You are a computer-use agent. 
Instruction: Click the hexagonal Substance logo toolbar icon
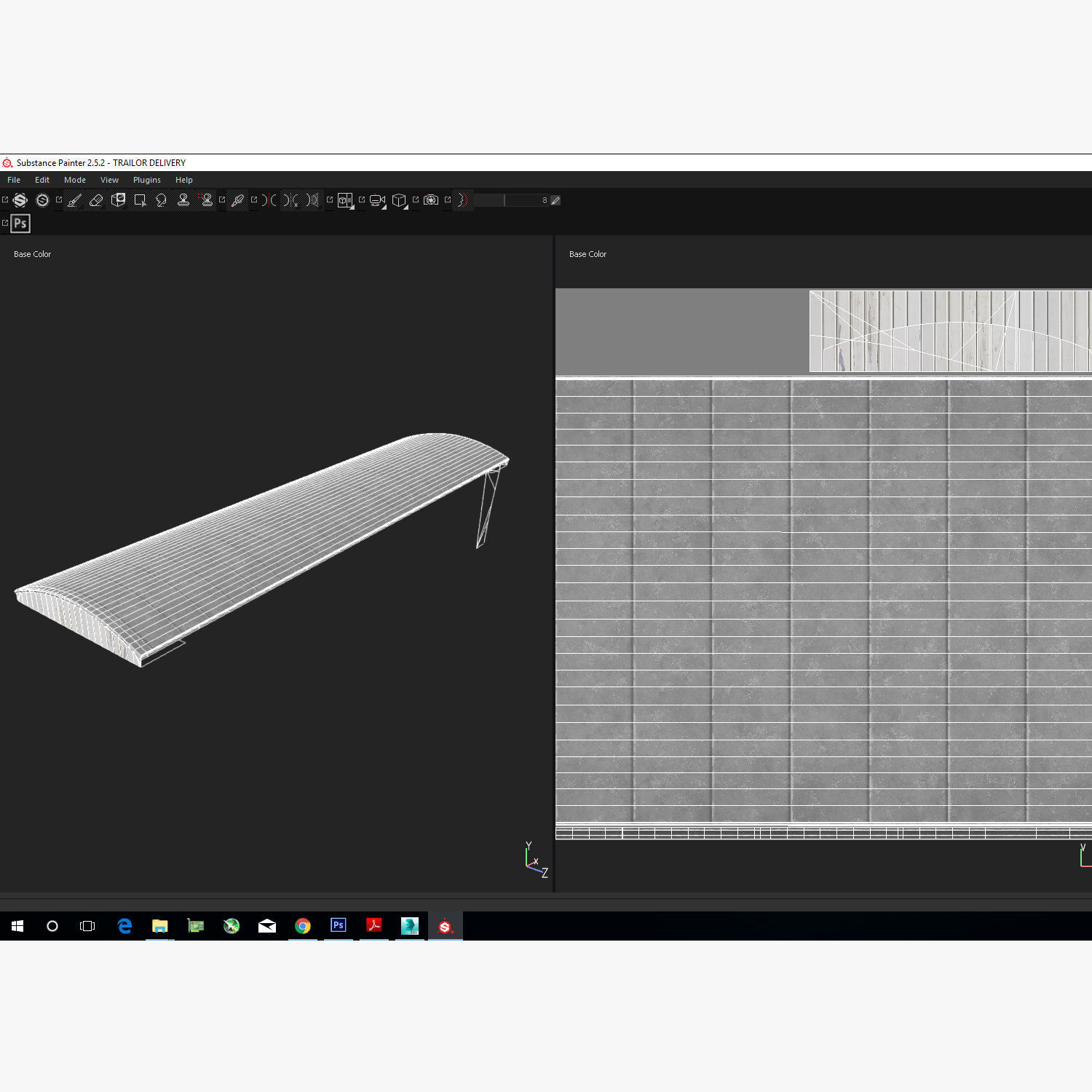click(x=20, y=200)
